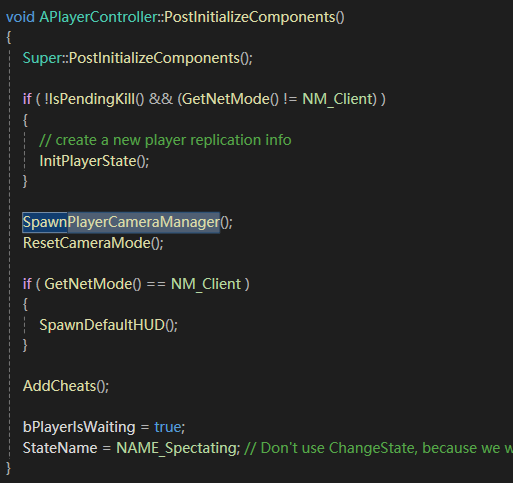Click the void keyword in function signature
The image size is (513, 483).
pyautogui.click(x=20, y=17)
